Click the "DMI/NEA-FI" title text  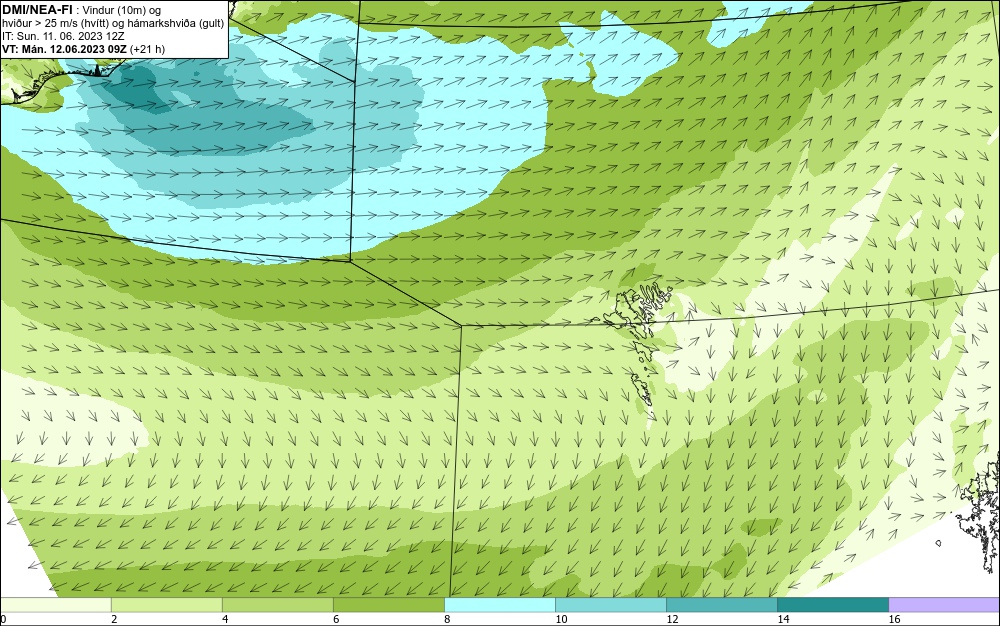(36, 10)
